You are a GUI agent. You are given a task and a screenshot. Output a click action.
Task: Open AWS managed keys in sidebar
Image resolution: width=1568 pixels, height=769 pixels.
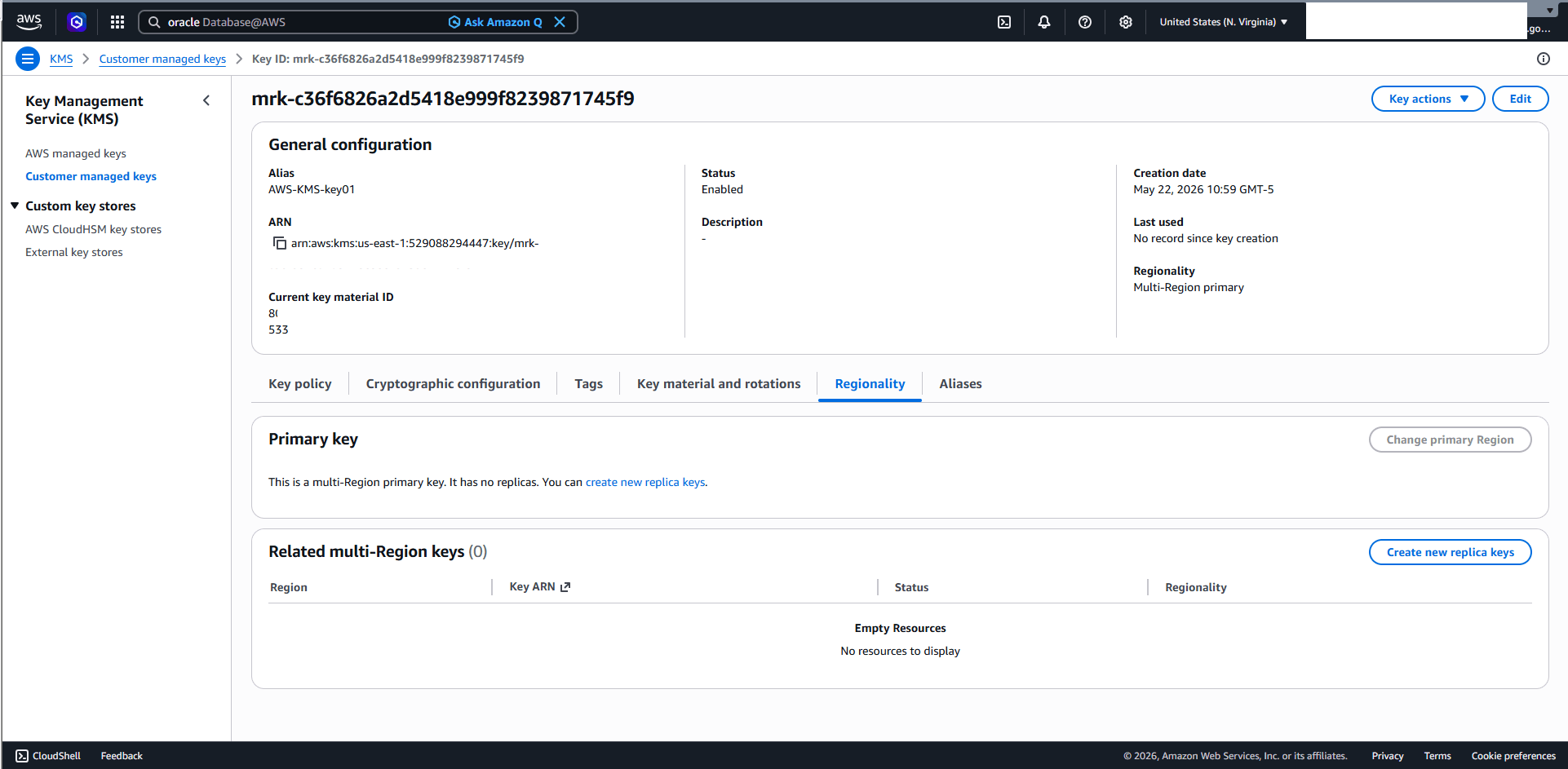[76, 153]
